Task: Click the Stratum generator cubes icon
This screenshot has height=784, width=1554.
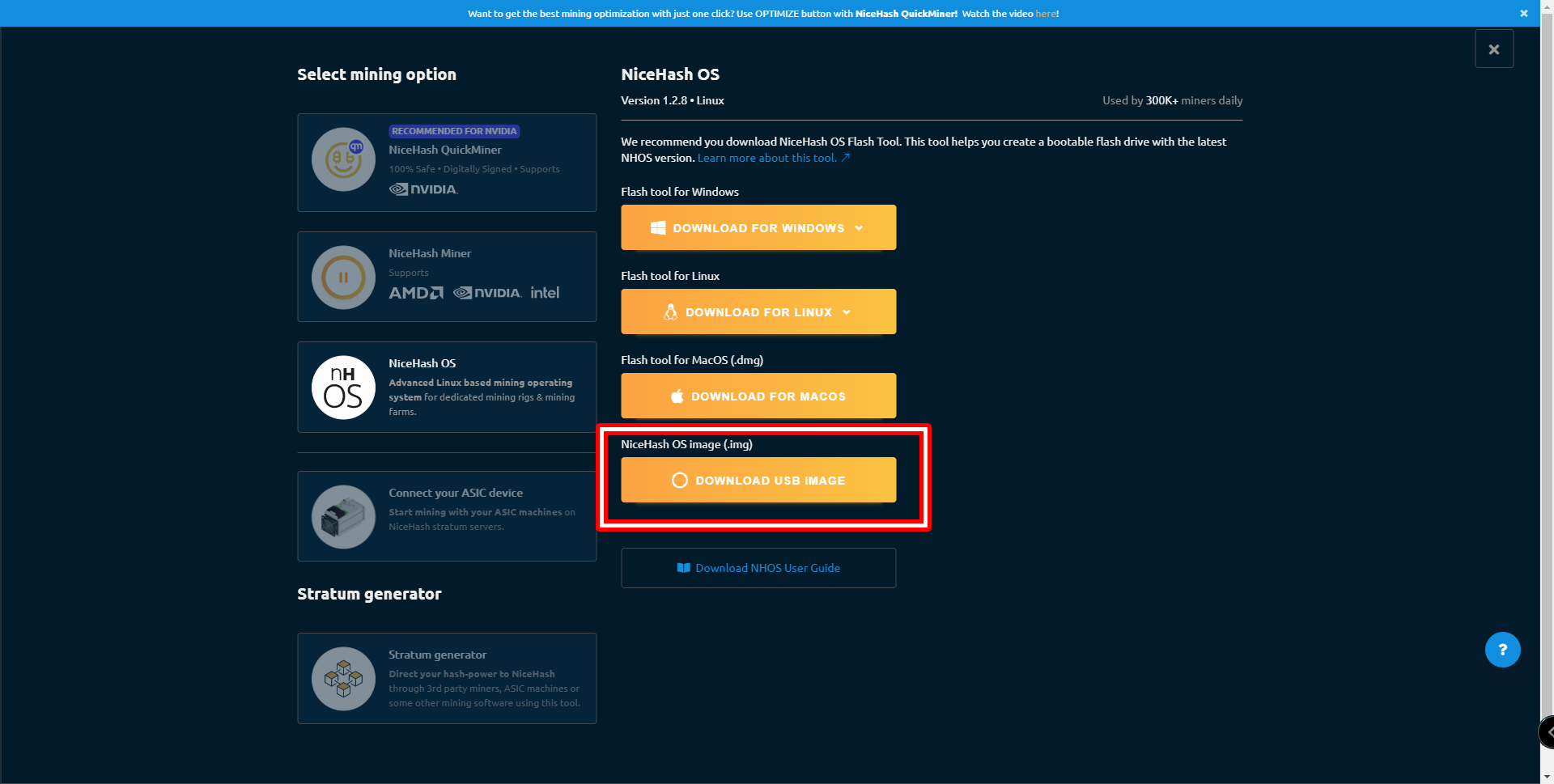Action: tap(343, 679)
